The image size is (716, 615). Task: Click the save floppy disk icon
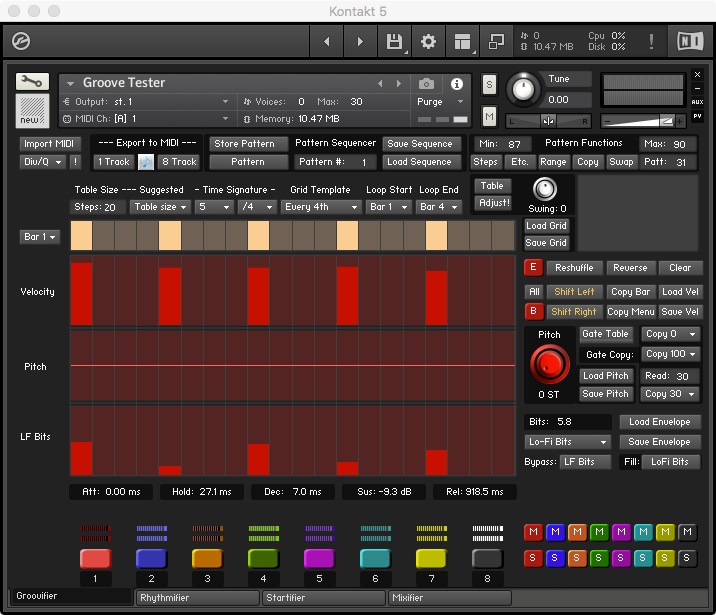click(x=394, y=42)
